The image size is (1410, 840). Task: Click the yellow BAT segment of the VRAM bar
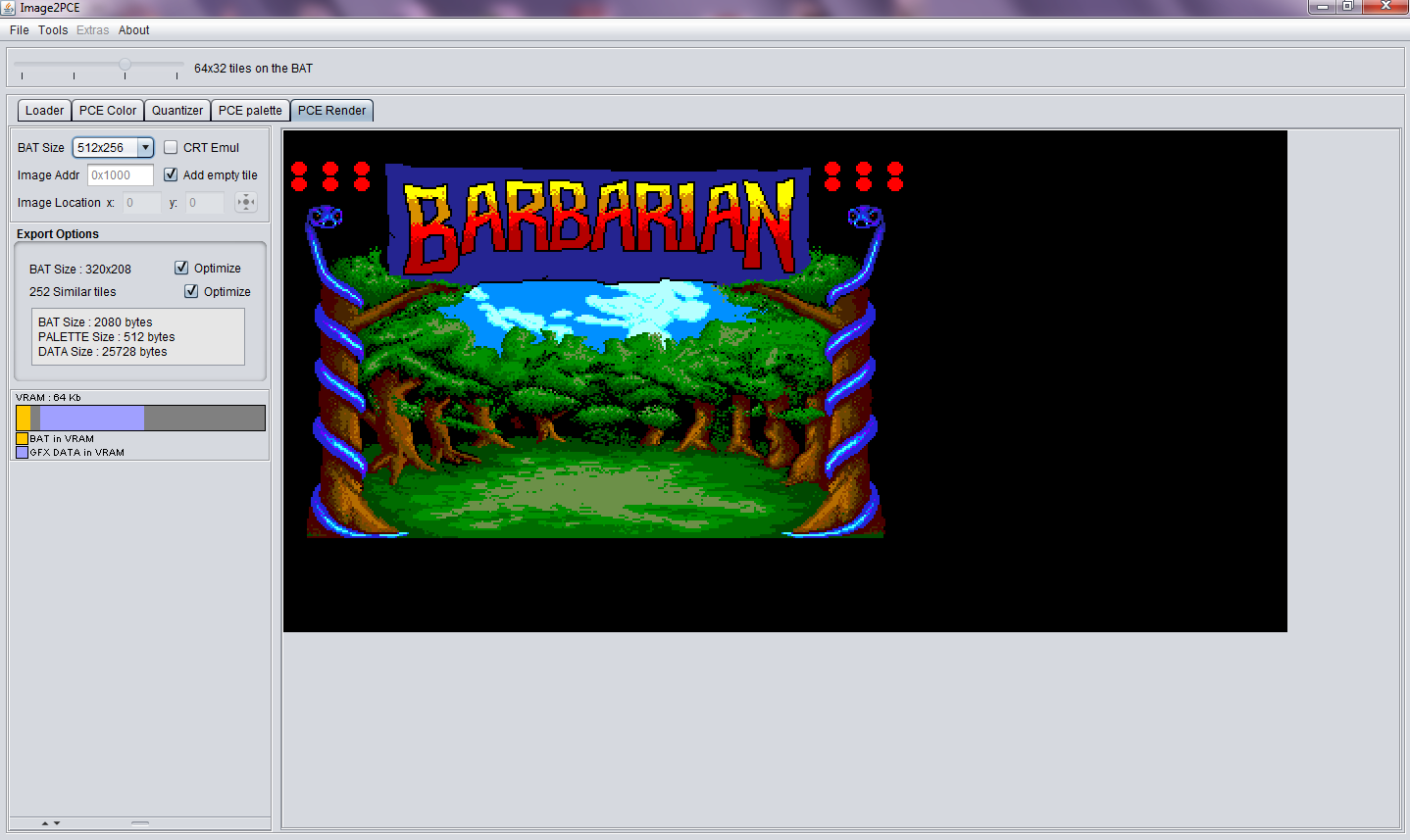click(x=24, y=419)
